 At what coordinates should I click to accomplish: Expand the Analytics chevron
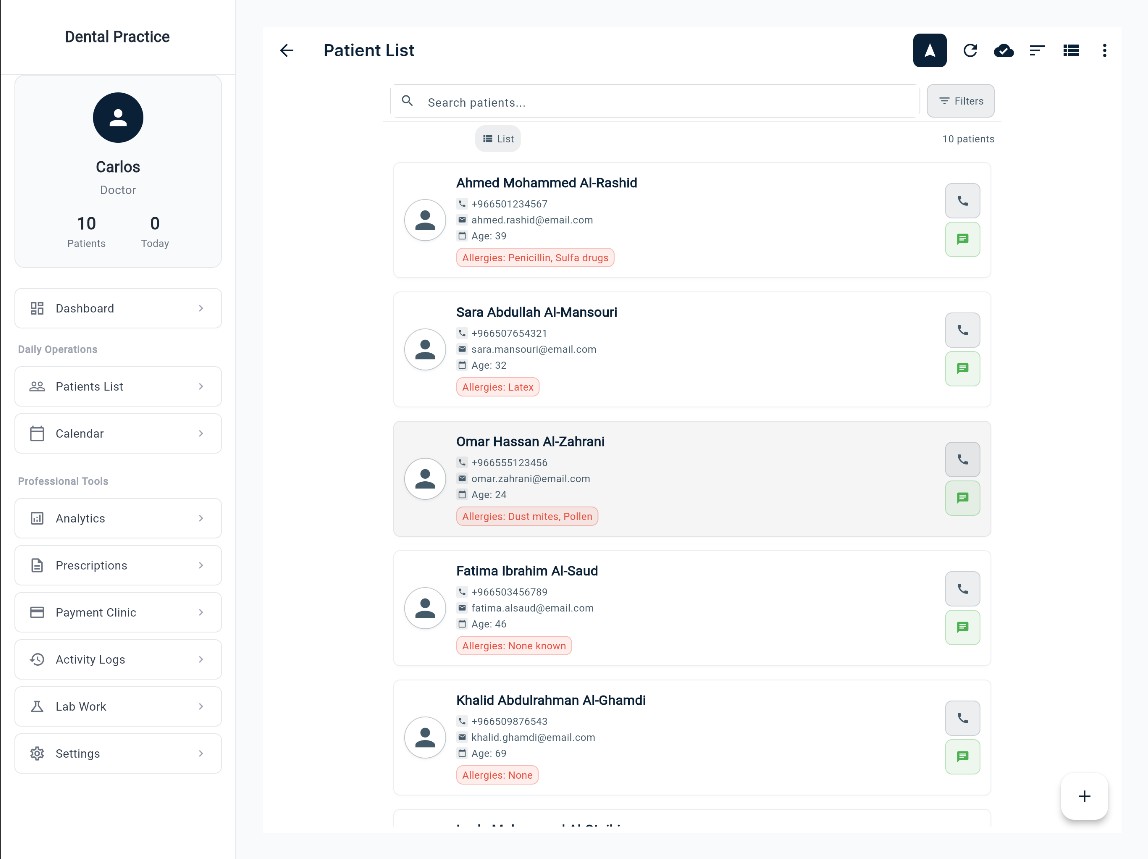(201, 518)
